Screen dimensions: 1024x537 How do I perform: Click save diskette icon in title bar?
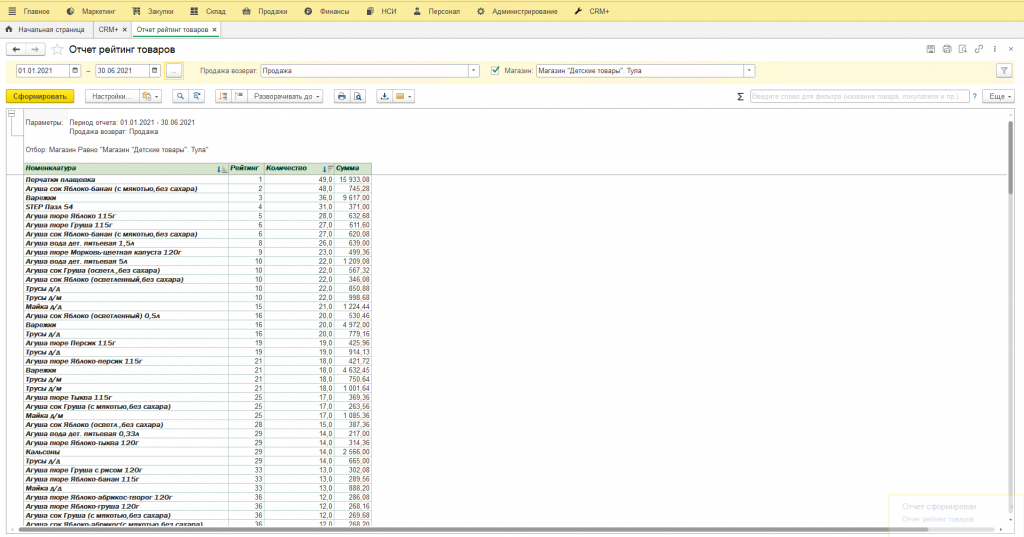pos(931,49)
